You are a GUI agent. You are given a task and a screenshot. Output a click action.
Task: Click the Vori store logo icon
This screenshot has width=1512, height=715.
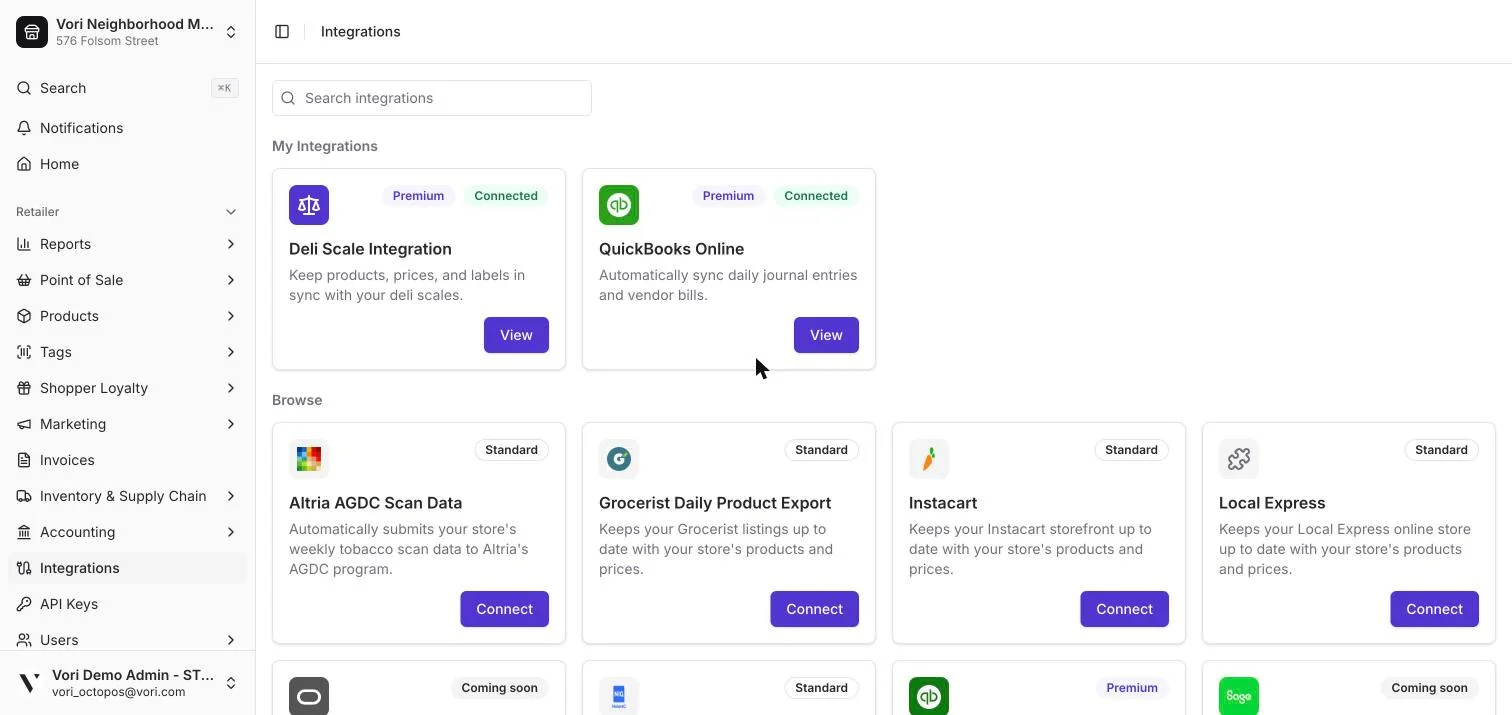click(32, 32)
